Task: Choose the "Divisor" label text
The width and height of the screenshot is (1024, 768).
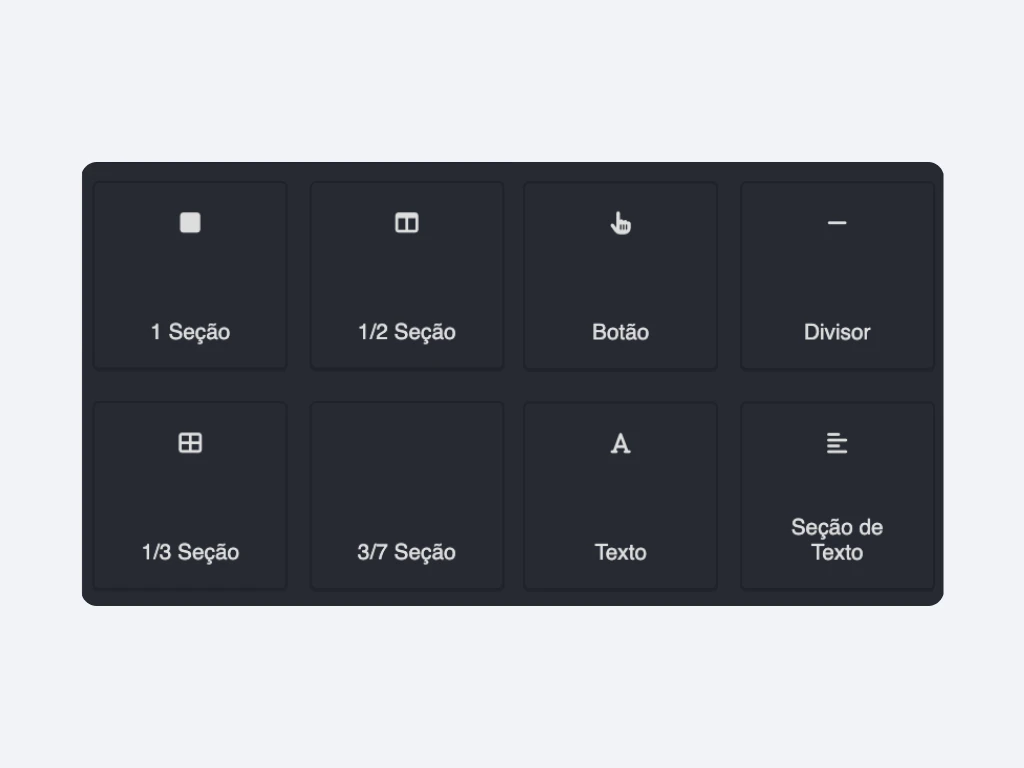Action: (837, 332)
